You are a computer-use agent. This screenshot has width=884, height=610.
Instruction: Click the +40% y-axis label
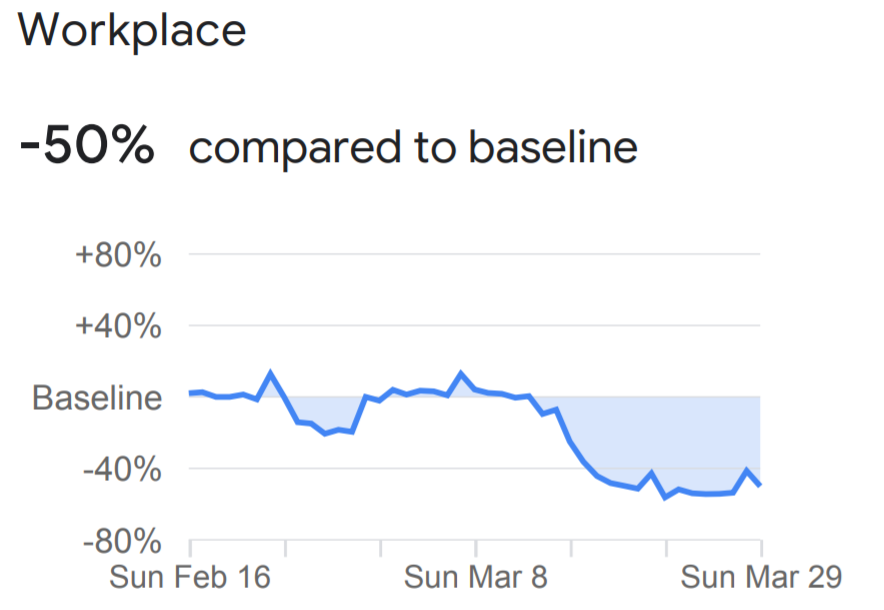tap(119, 326)
